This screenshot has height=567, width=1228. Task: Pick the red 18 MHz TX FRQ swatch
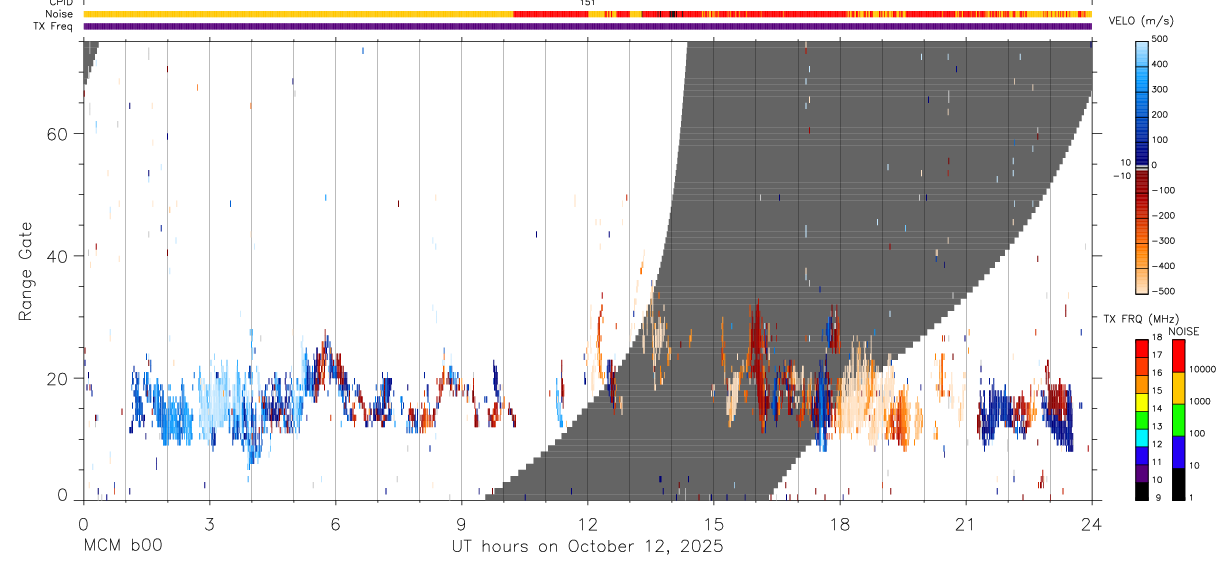1142,348
